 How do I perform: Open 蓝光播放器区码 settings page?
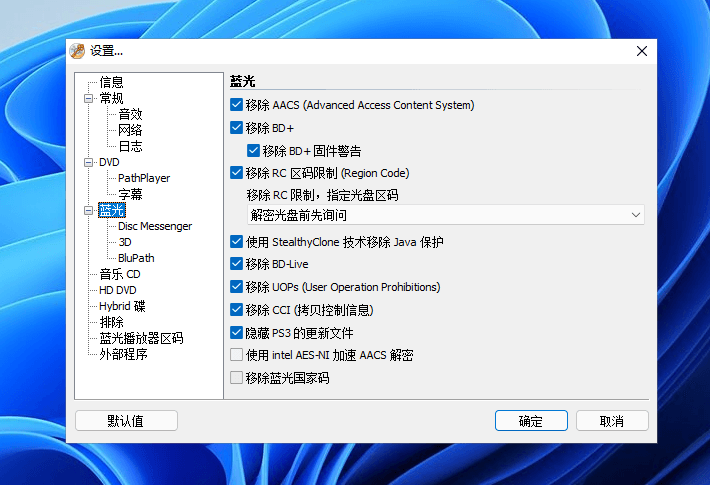coord(141,338)
